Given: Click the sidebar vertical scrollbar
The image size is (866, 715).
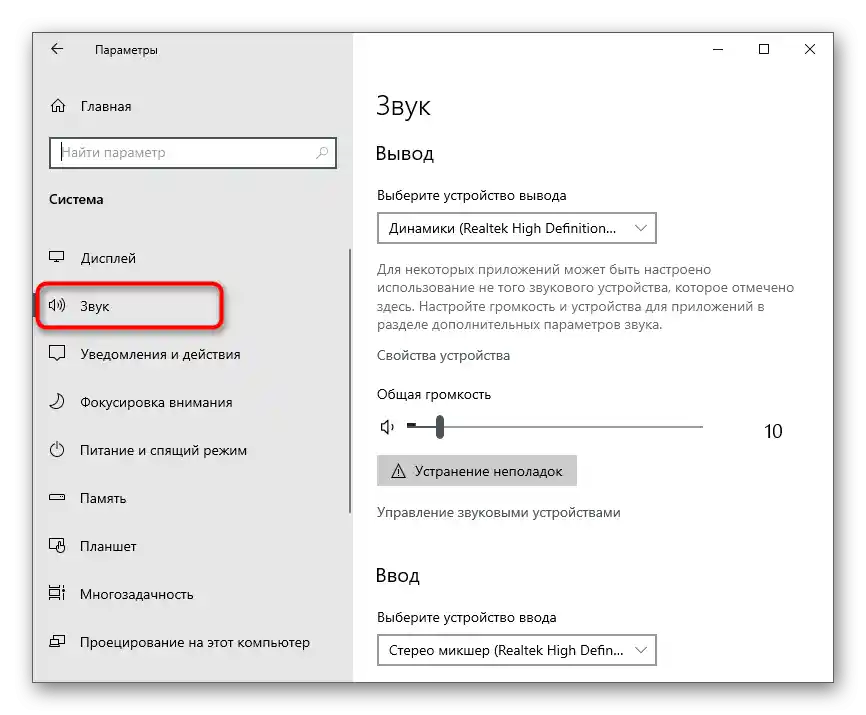Looking at the screenshot, I should point(350,381).
